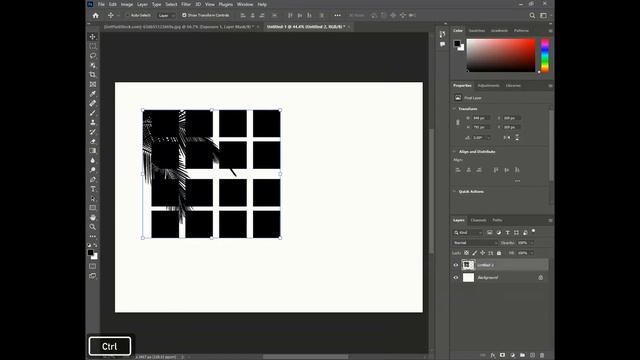Open the Normal blend mode dropdown
The height and width of the screenshot is (360, 640).
(x=475, y=243)
